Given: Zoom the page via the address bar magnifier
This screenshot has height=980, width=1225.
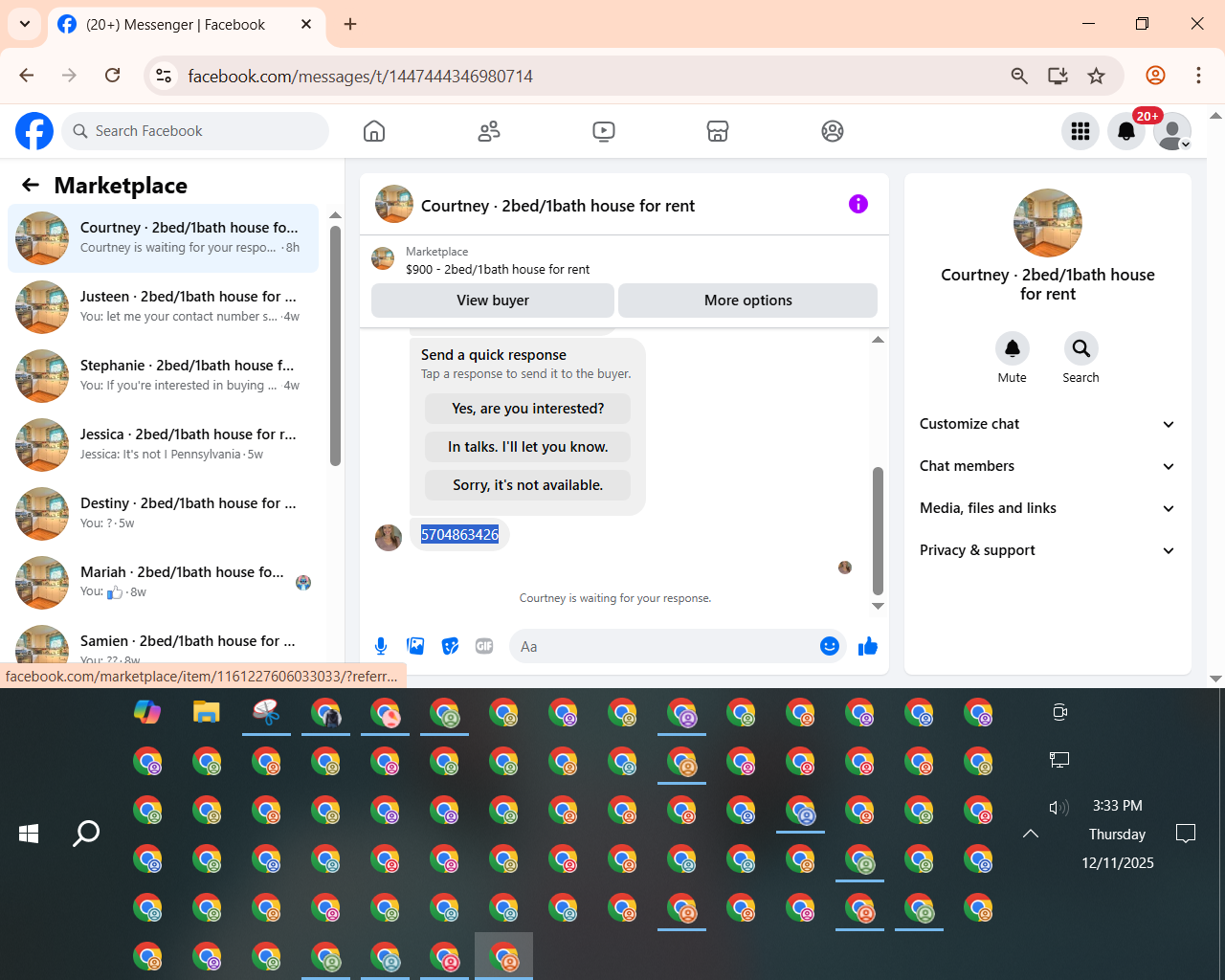Looking at the screenshot, I should 1019,76.
